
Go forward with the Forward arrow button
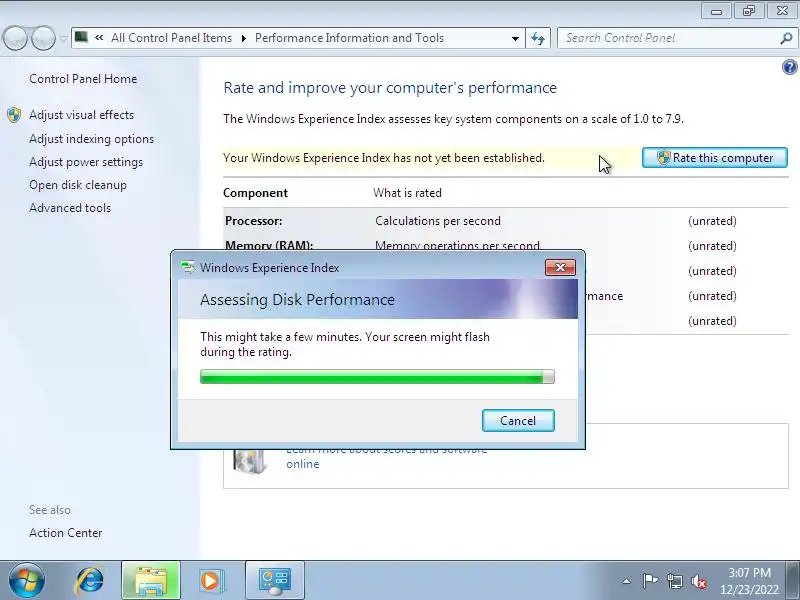click(x=43, y=38)
